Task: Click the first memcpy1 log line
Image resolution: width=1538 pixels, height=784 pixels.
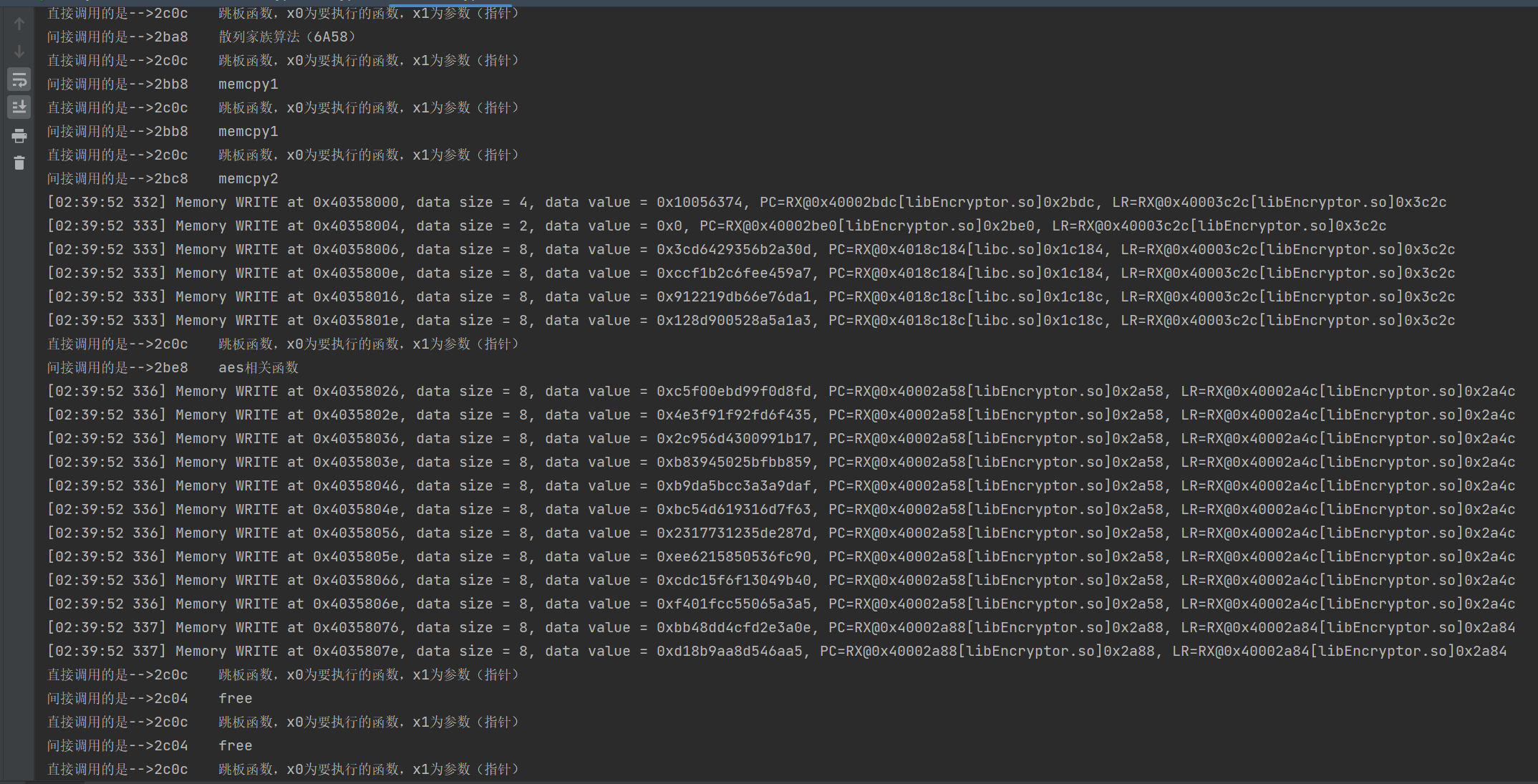Action: 248,84
